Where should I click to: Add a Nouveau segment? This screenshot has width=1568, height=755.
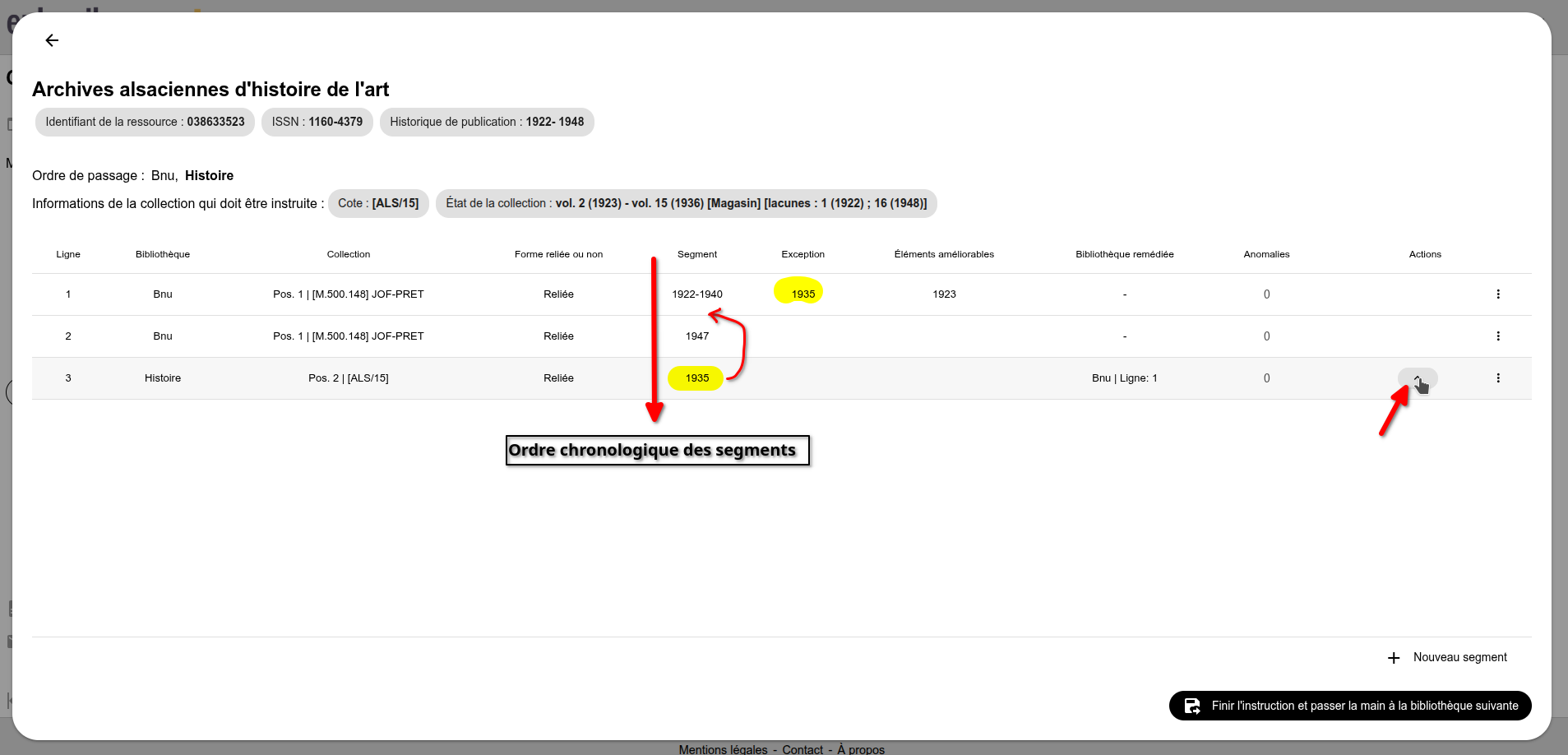tap(1459, 657)
